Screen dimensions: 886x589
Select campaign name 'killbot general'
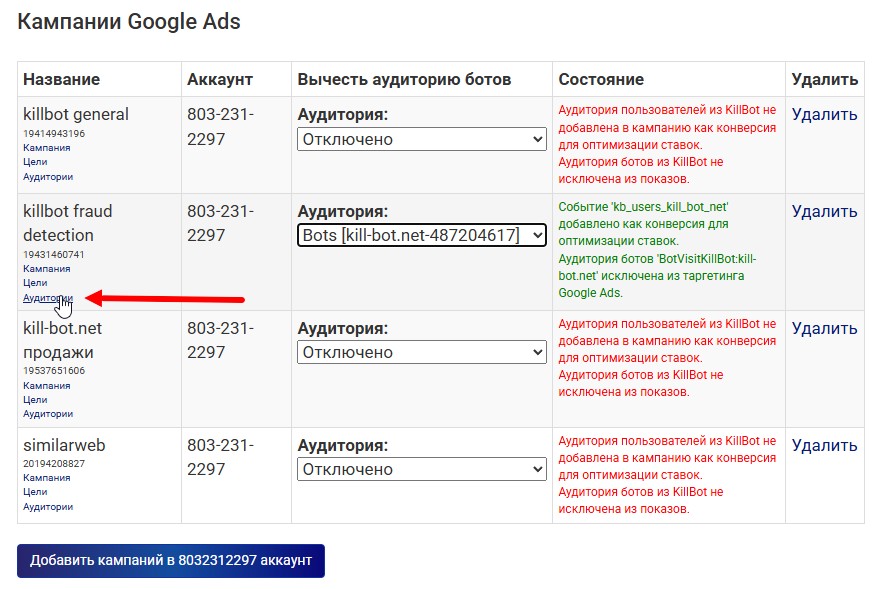76,114
